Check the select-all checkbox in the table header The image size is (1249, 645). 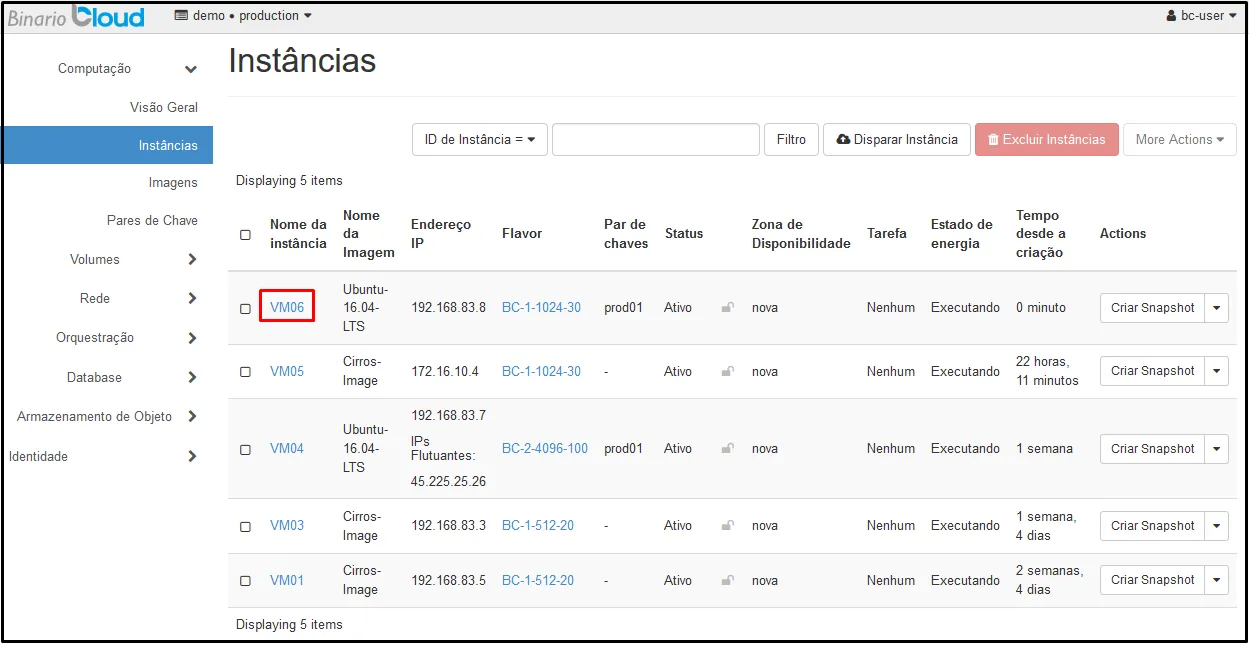tap(245, 233)
